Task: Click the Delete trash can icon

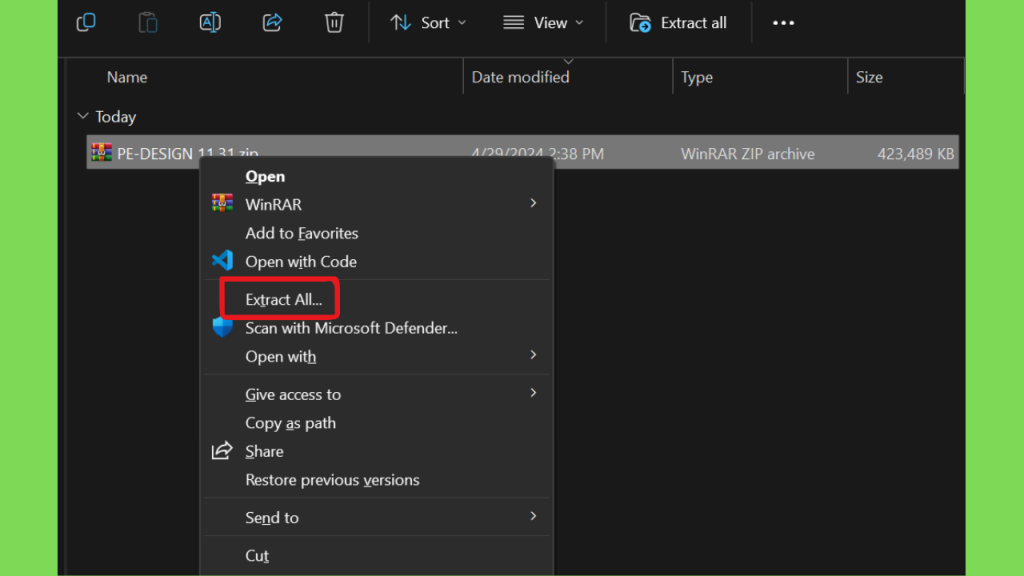Action: (x=334, y=23)
